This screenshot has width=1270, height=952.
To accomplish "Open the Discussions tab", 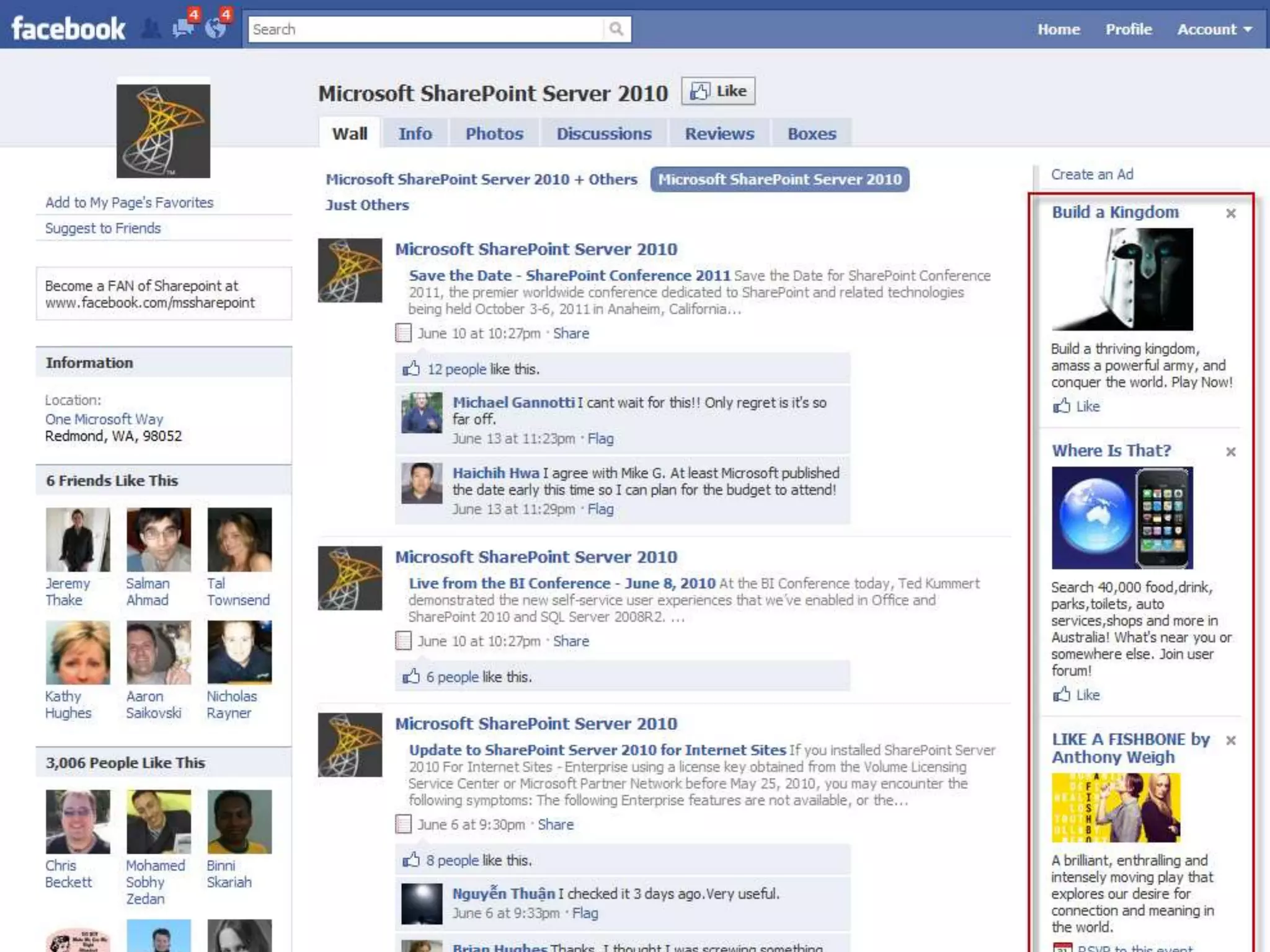I will coord(603,134).
